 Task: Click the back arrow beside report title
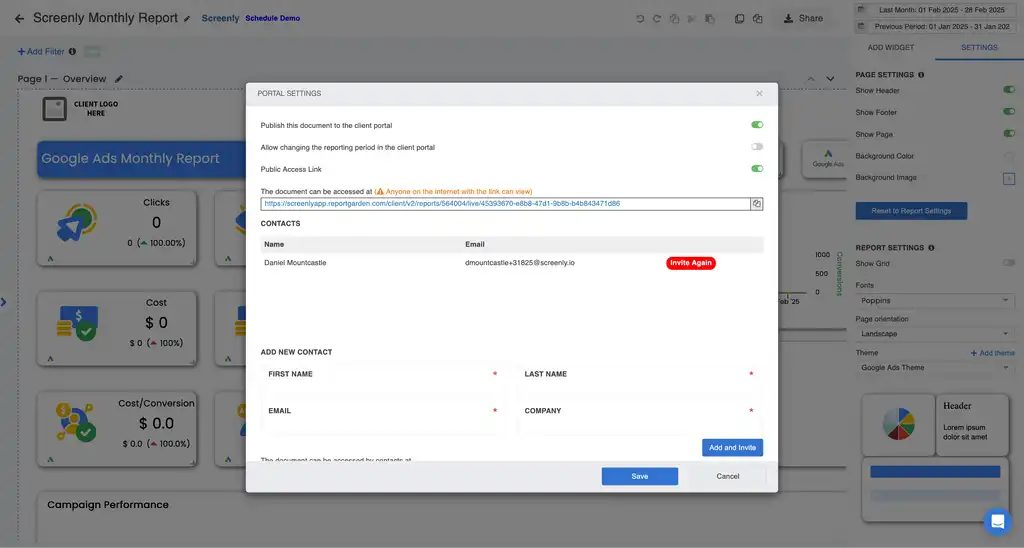[19, 19]
